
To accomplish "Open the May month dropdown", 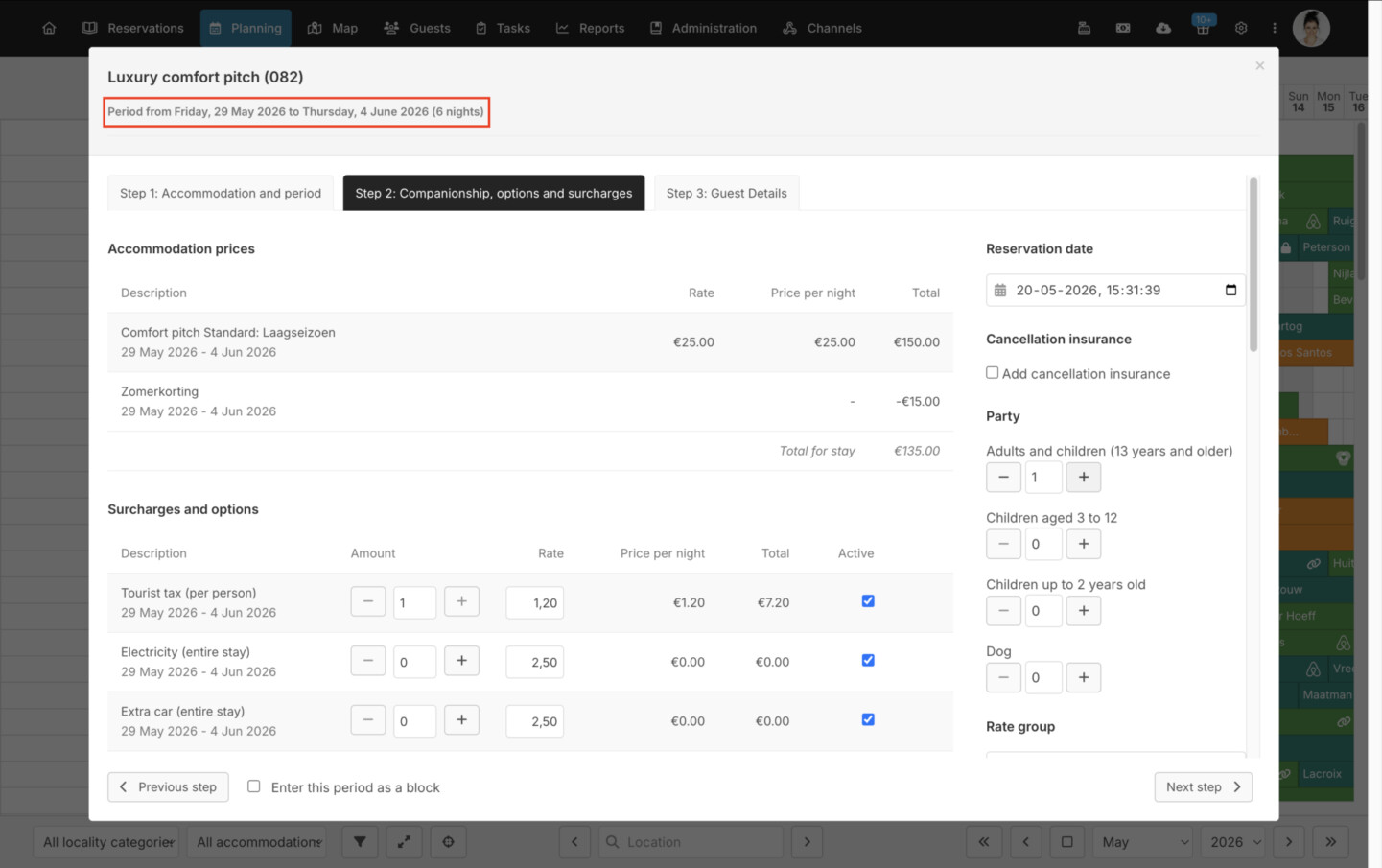I will (x=1143, y=842).
